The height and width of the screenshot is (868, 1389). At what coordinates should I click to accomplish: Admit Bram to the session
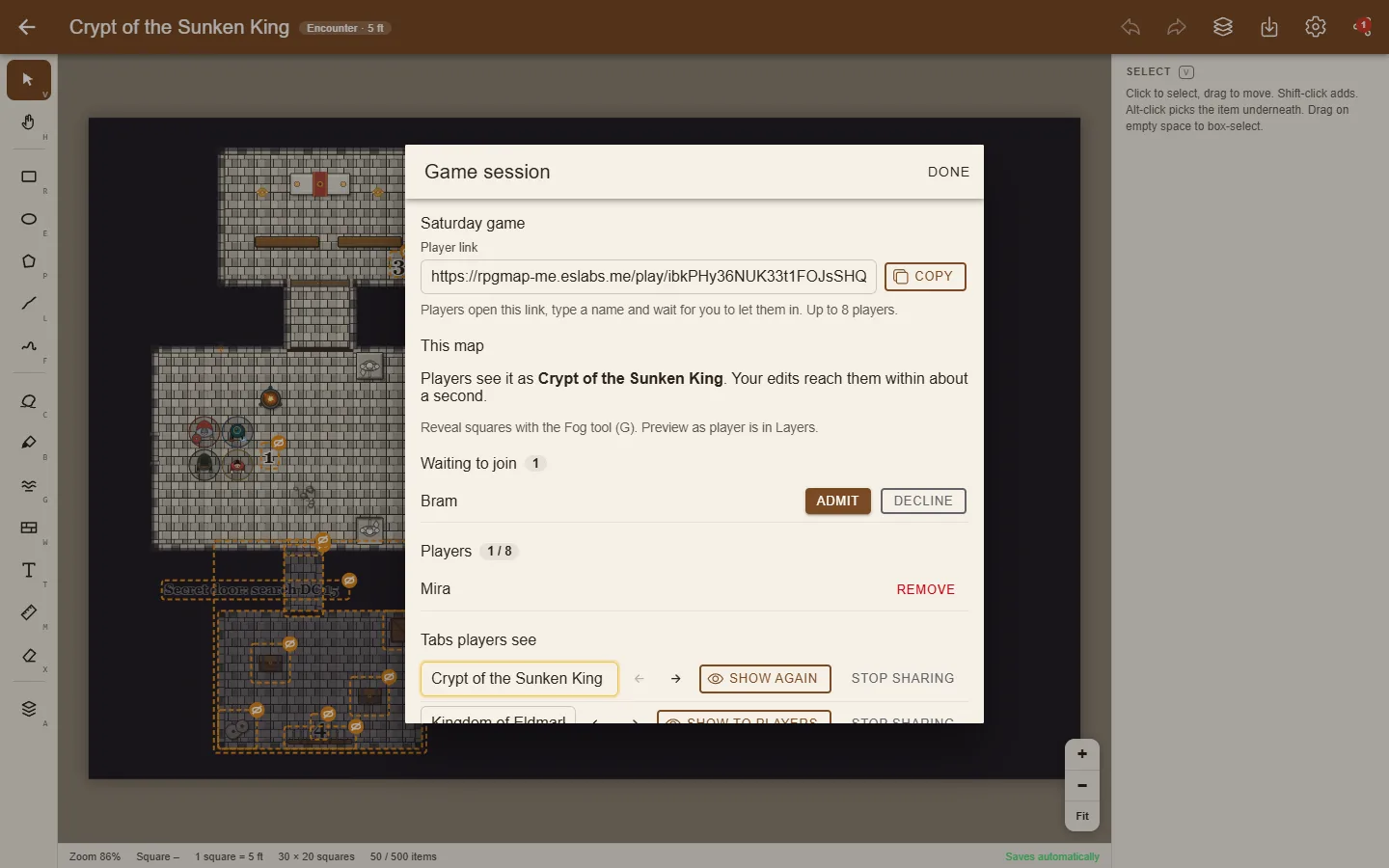pyautogui.click(x=837, y=502)
